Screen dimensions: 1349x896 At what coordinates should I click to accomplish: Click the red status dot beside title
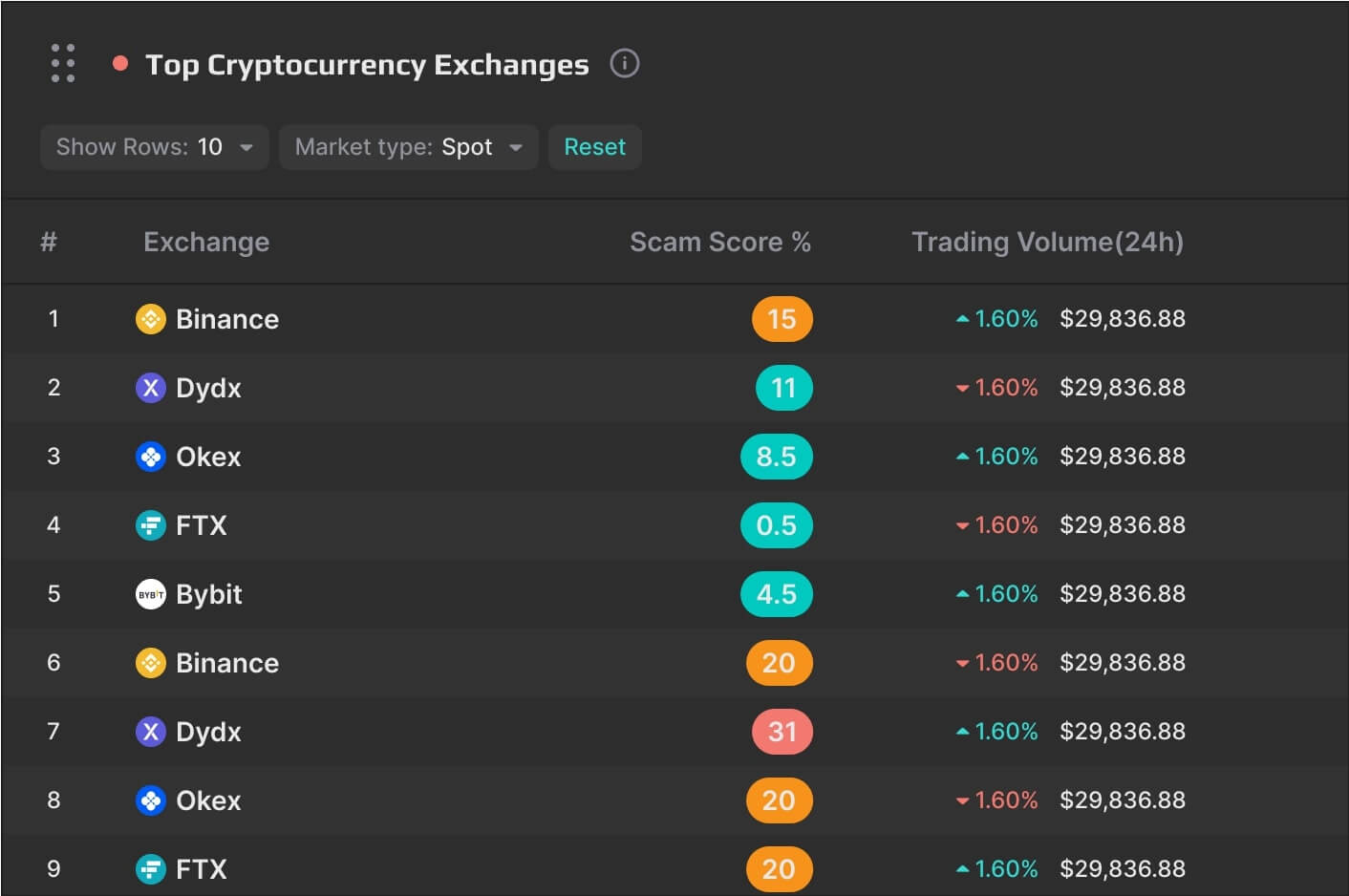click(120, 64)
